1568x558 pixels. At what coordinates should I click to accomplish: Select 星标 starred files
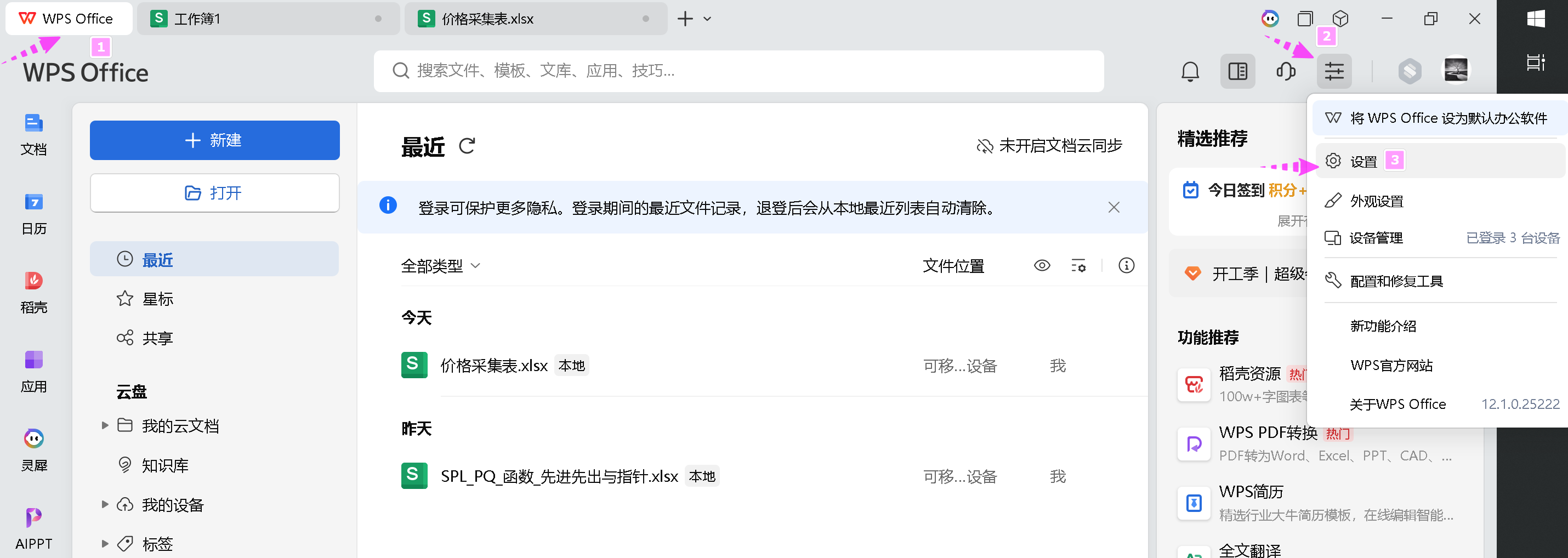coord(214,299)
